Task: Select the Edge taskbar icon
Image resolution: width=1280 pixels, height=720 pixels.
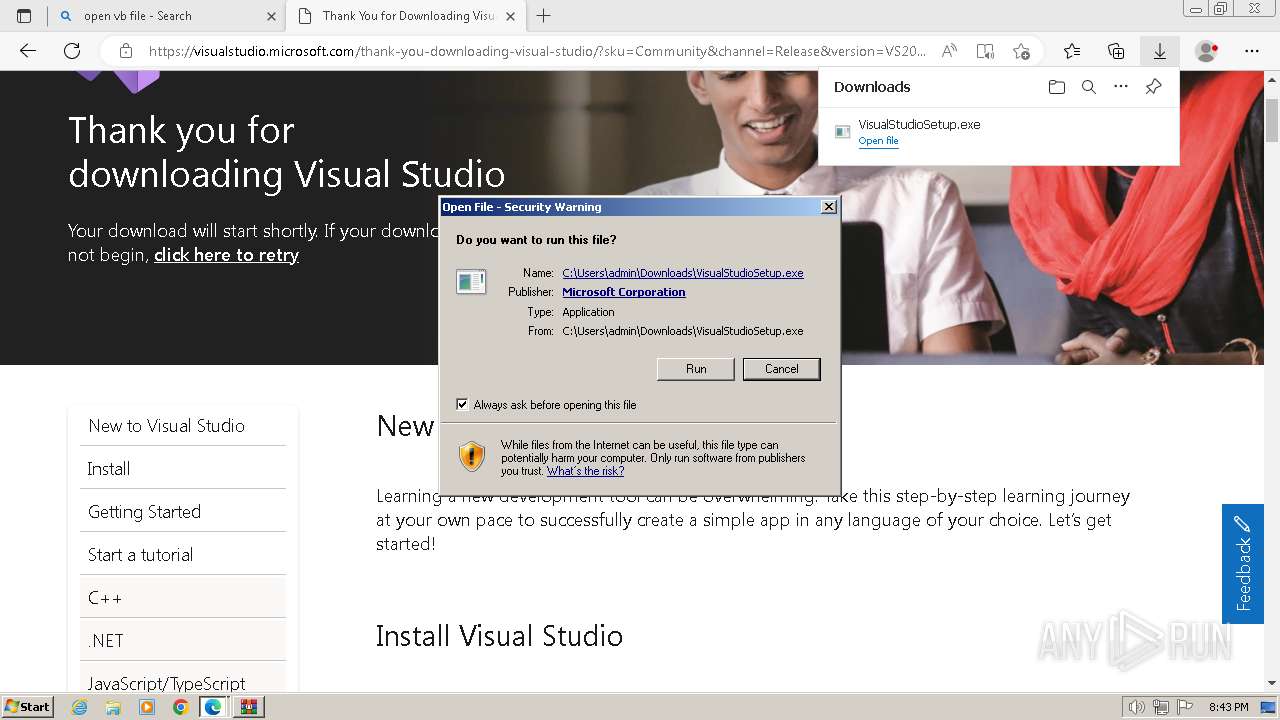Action: (x=213, y=707)
